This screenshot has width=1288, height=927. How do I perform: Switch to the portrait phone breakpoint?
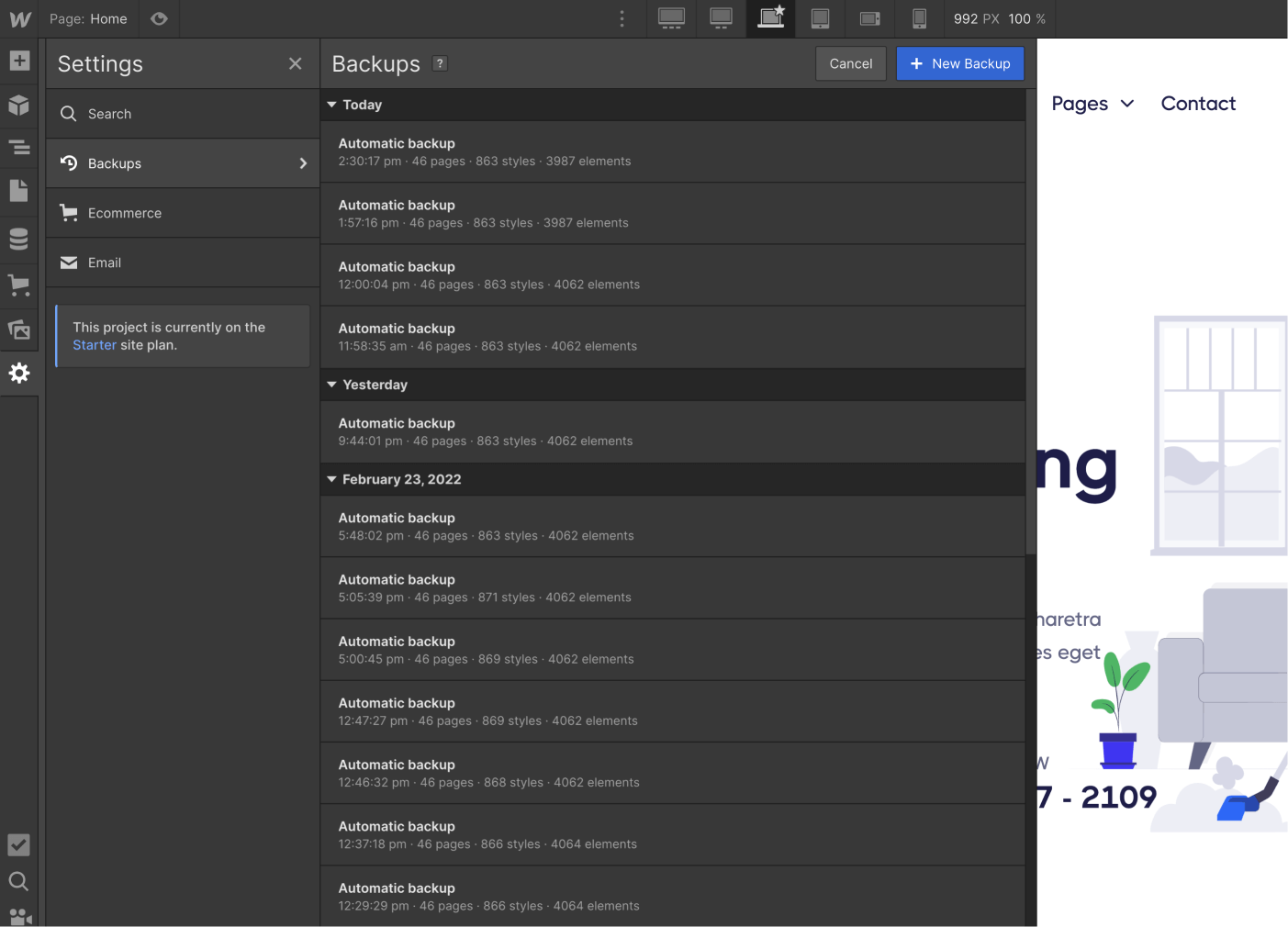920,18
